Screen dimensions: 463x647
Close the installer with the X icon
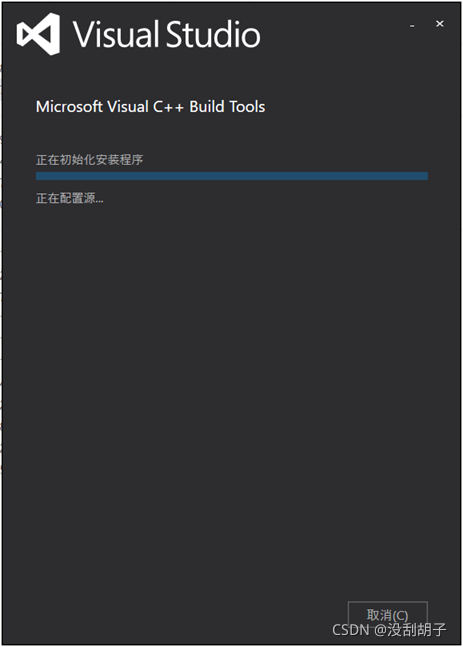coord(440,24)
